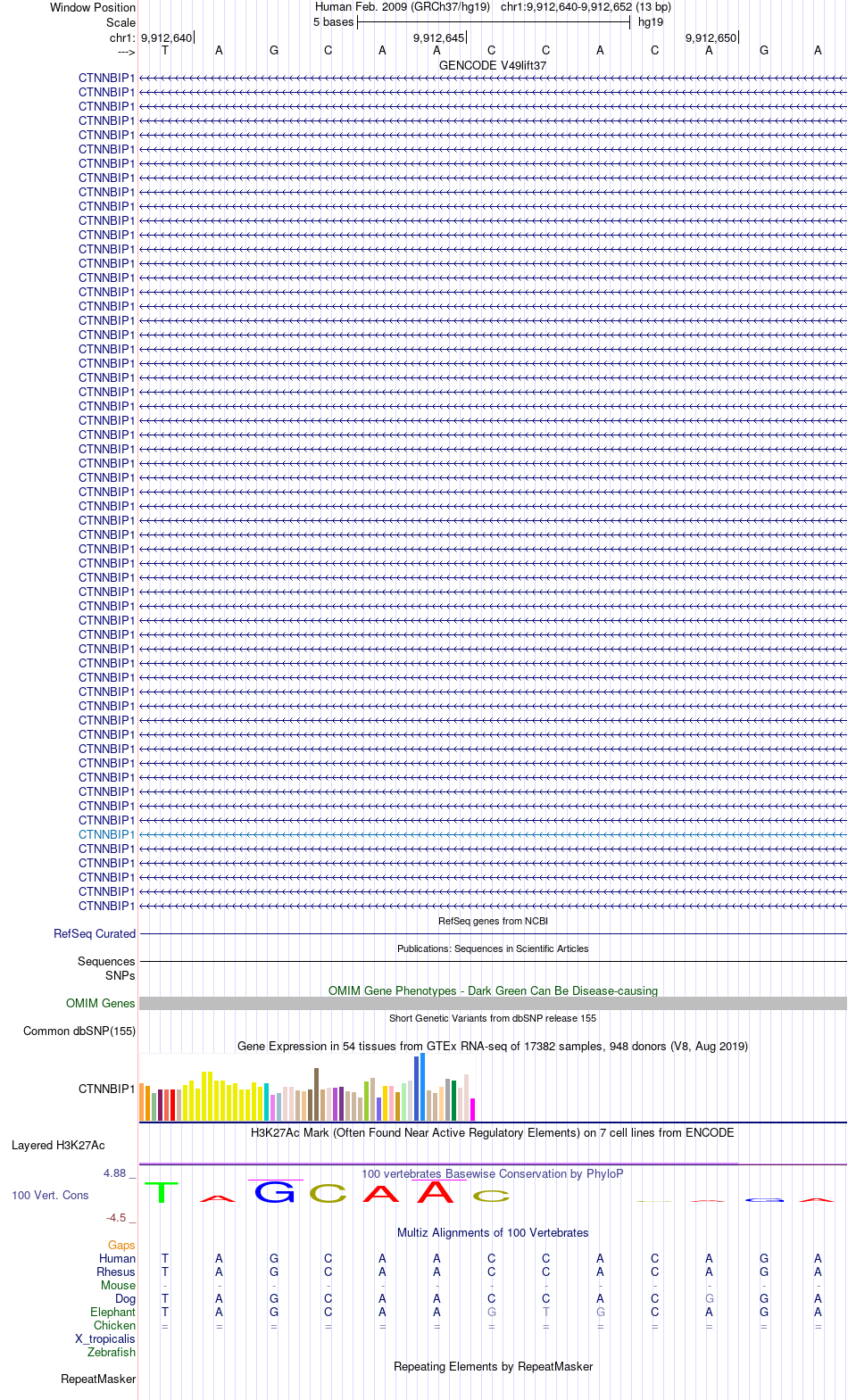This screenshot has width=848, height=1400.
Task: Select the Chicken alignment row label
Action: (114, 1325)
